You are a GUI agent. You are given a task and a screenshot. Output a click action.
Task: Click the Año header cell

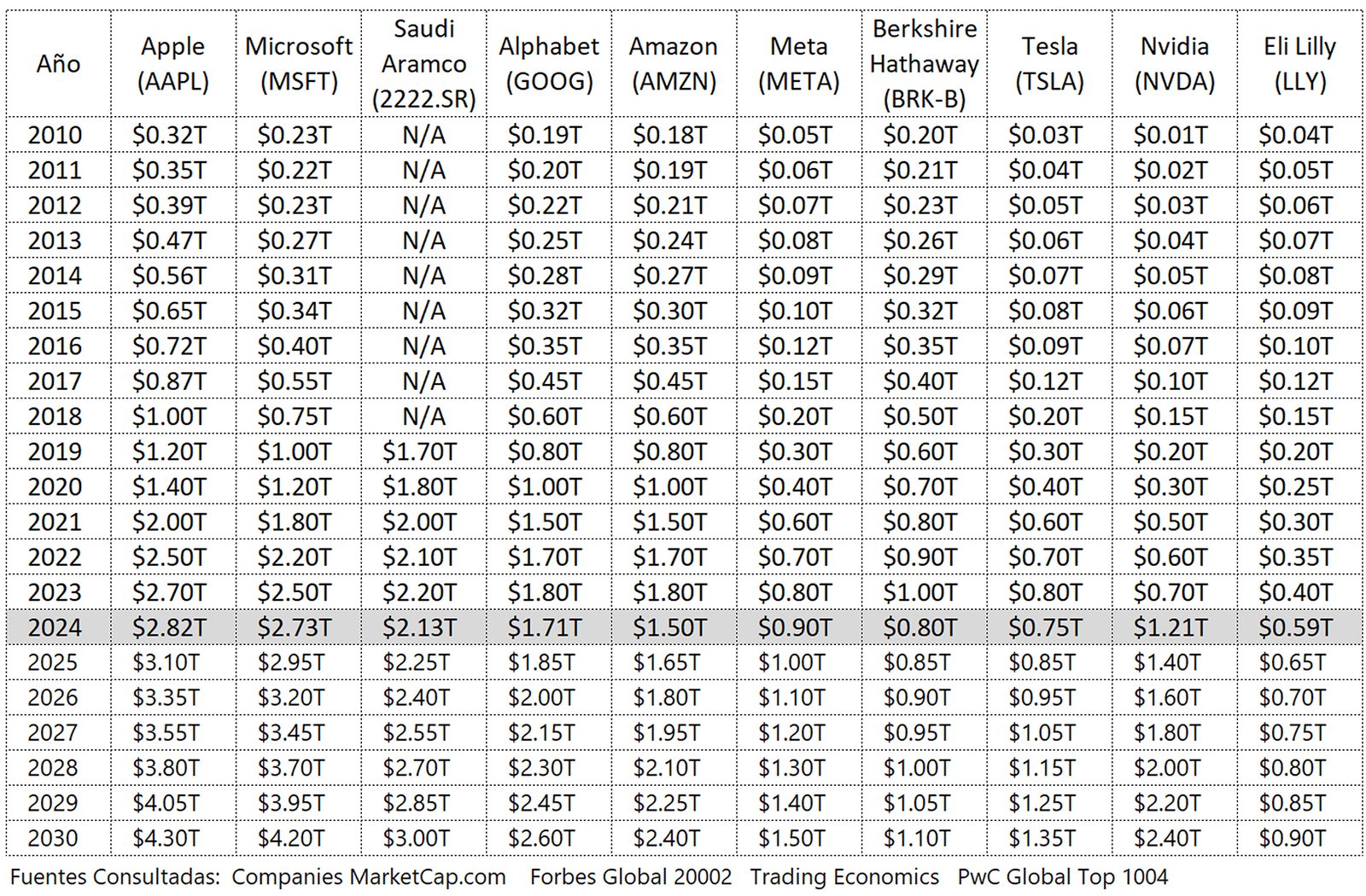[x=58, y=64]
